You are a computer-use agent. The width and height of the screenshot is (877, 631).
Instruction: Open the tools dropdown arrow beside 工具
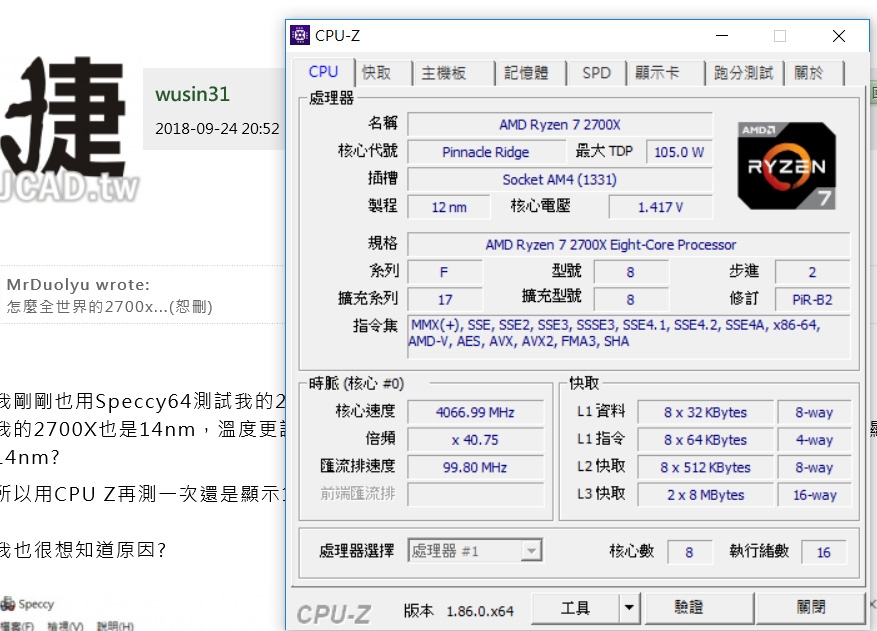coord(629,608)
